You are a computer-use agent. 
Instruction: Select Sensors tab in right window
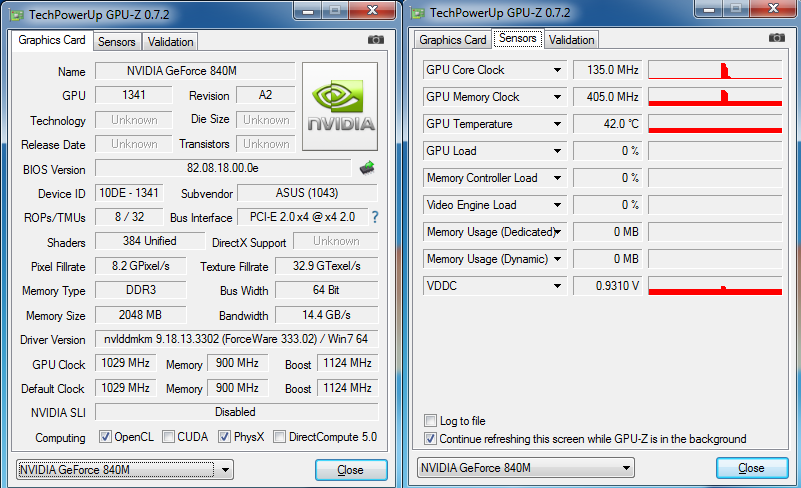click(517, 38)
